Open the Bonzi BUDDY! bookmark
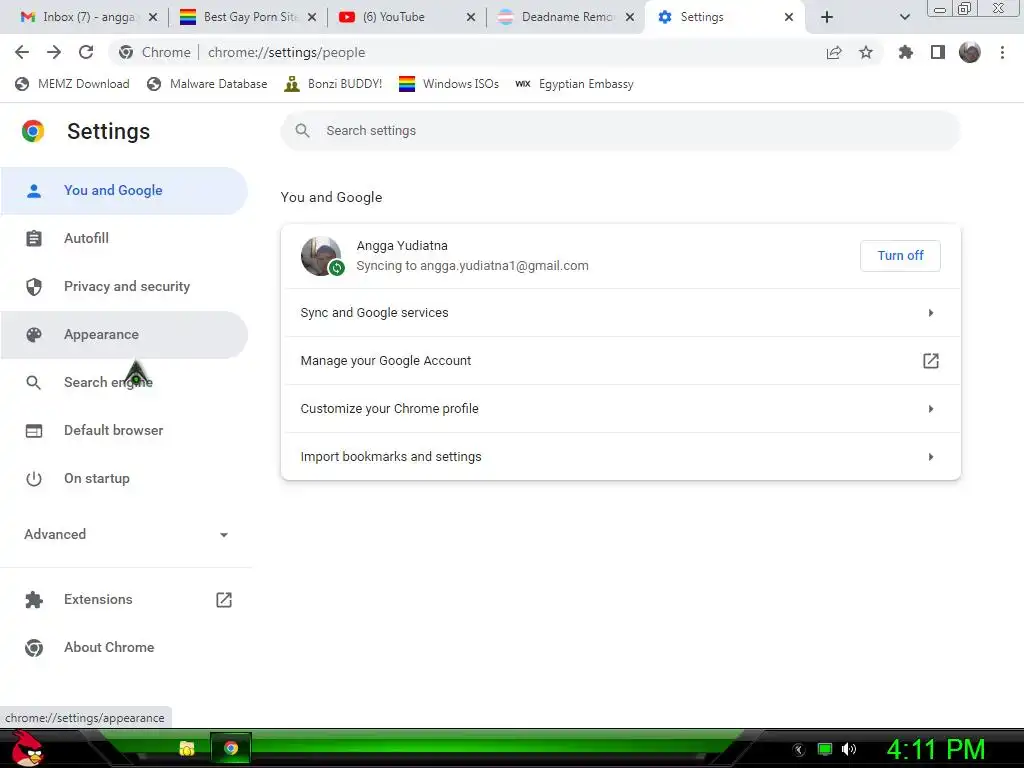Viewport: 1024px width, 768px height. (333, 84)
